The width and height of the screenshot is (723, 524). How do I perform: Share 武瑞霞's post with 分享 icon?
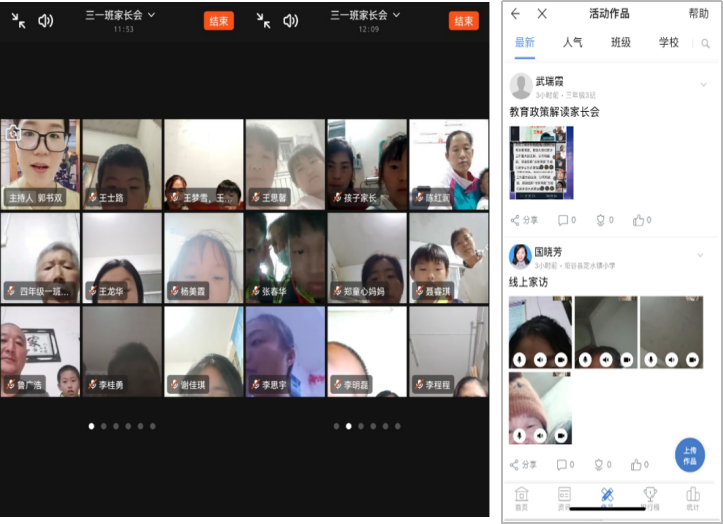coord(524,220)
